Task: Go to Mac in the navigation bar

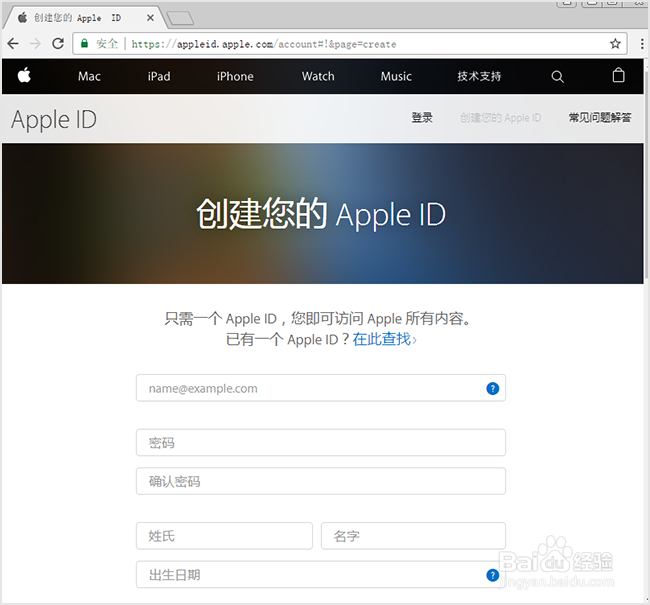Action: point(89,76)
